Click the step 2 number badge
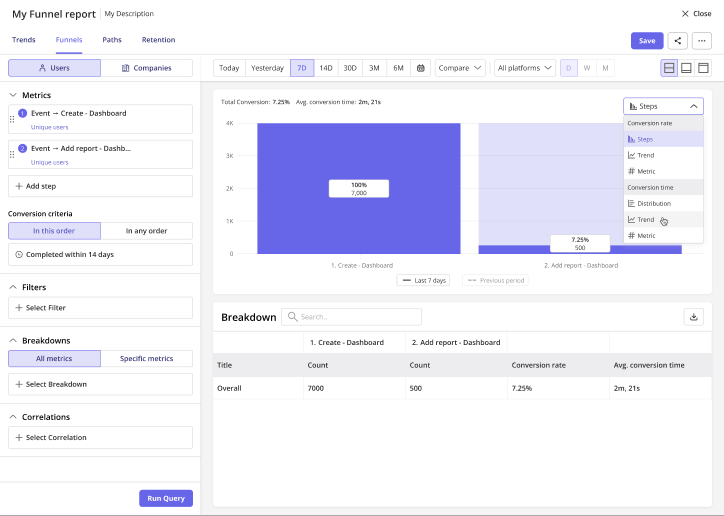Viewport: 724px width, 516px height. [22, 148]
